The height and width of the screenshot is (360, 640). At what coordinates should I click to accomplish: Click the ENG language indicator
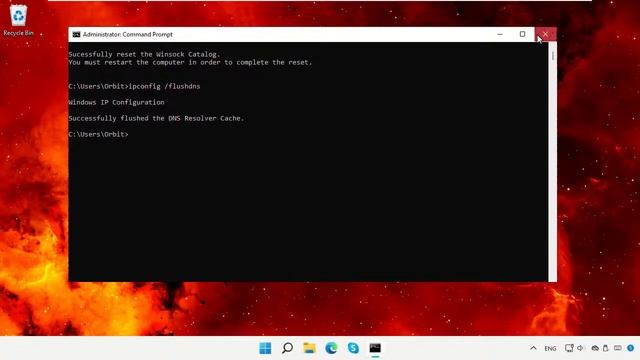(550, 349)
